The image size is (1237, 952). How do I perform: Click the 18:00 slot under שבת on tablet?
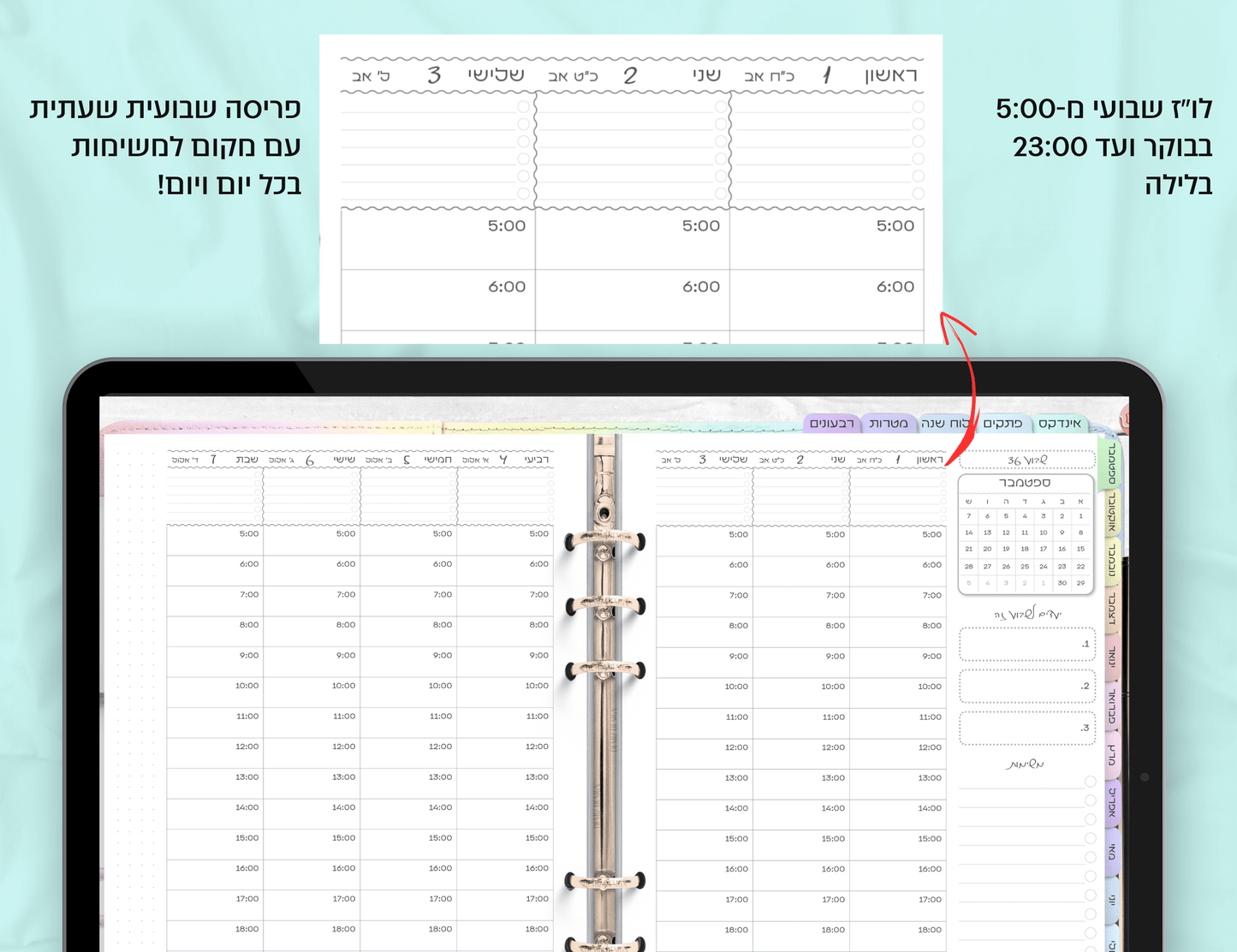click(x=215, y=936)
